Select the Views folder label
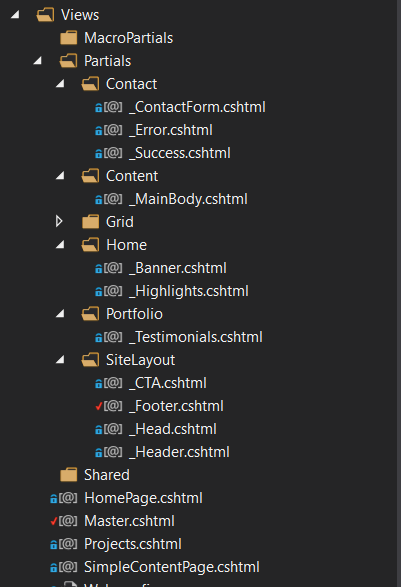This screenshot has height=587, width=401. point(80,15)
